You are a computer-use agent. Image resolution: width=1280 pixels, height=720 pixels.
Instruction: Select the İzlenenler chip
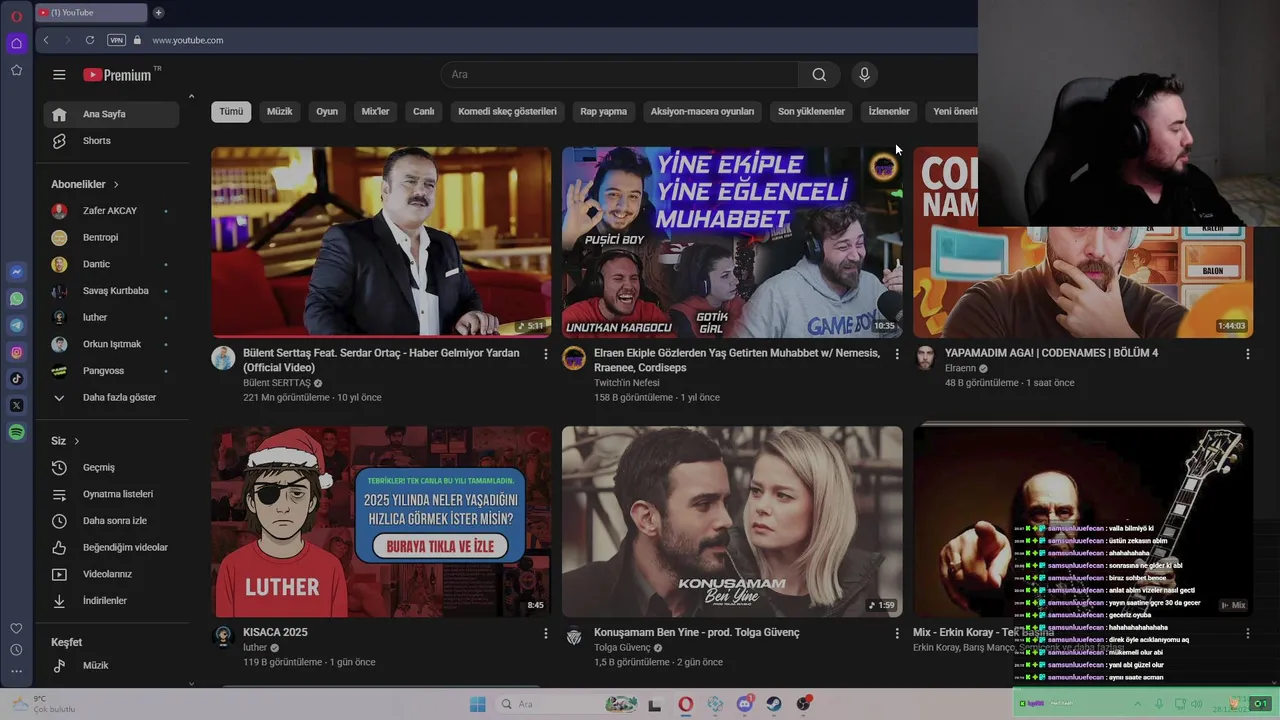(889, 112)
